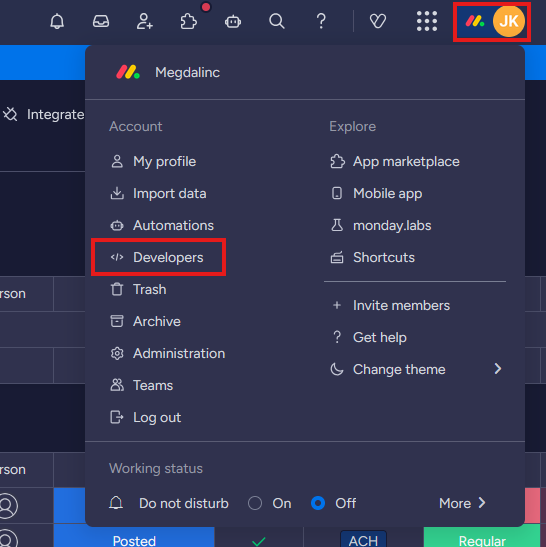Open the apps puzzle-piece icon in top bar
This screenshot has height=547, width=546.
pyautogui.click(x=188, y=22)
